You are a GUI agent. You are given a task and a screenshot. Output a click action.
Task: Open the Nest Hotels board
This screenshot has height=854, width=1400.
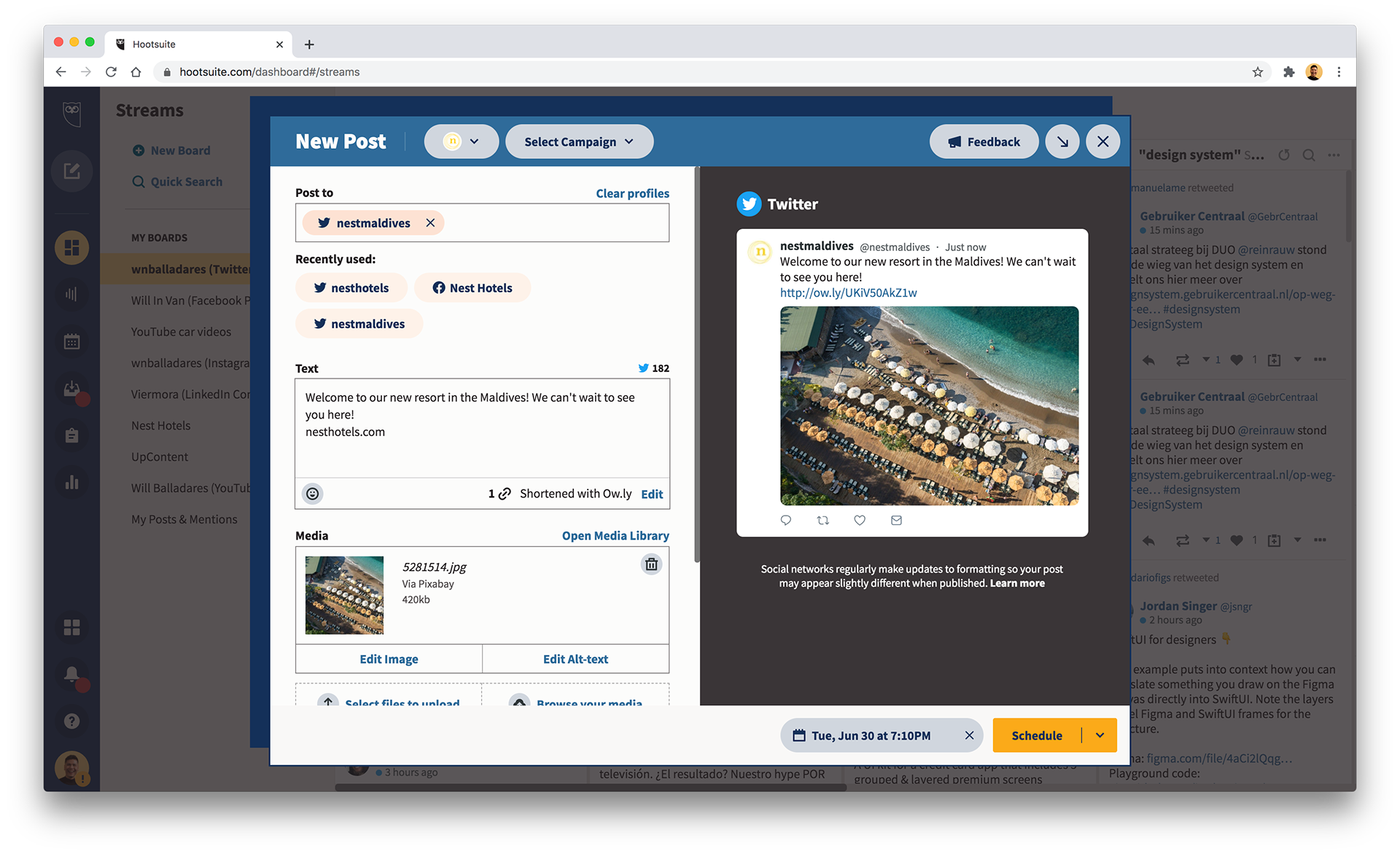coord(160,426)
